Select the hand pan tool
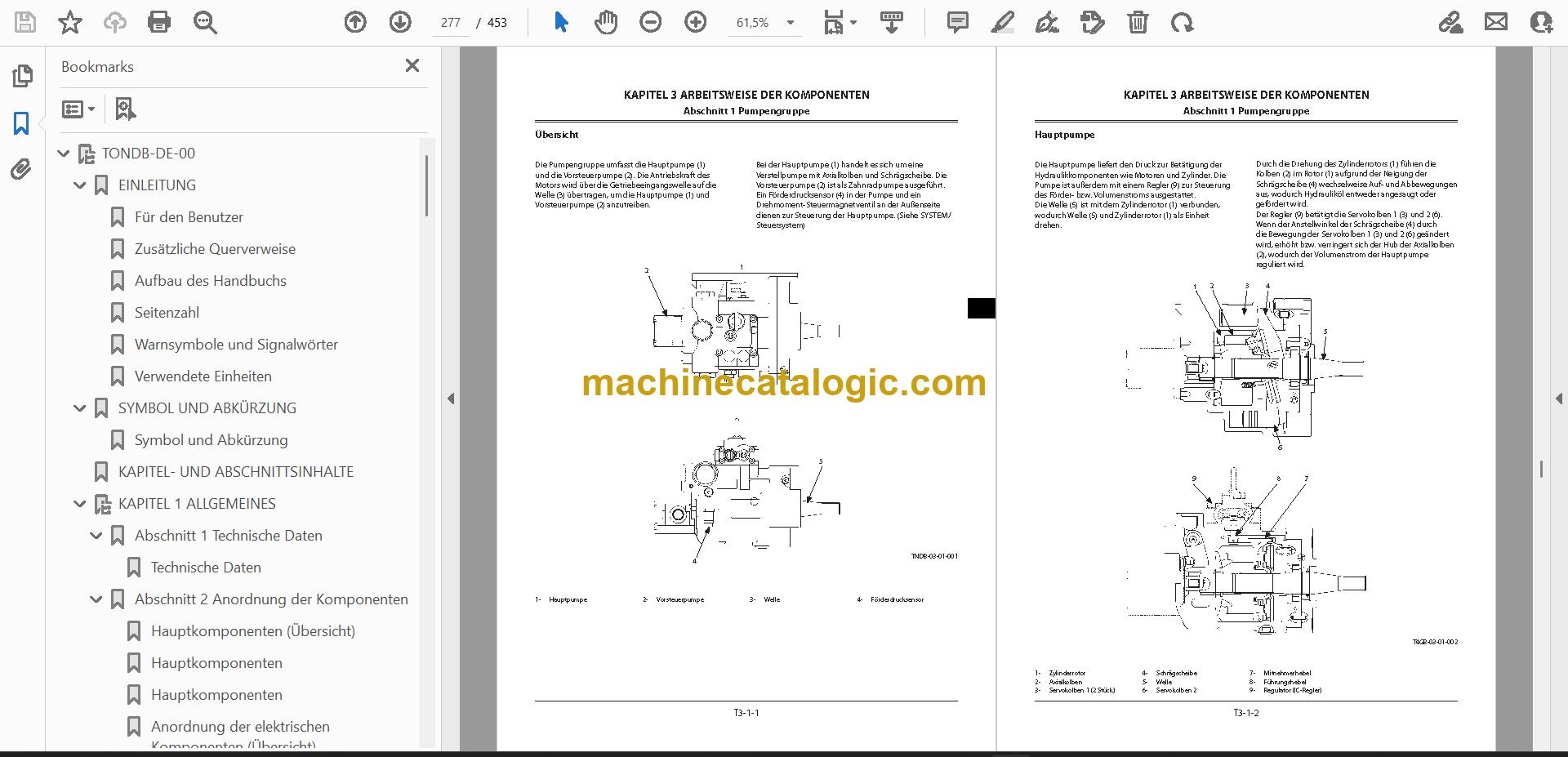The image size is (1568, 757). coord(606,22)
